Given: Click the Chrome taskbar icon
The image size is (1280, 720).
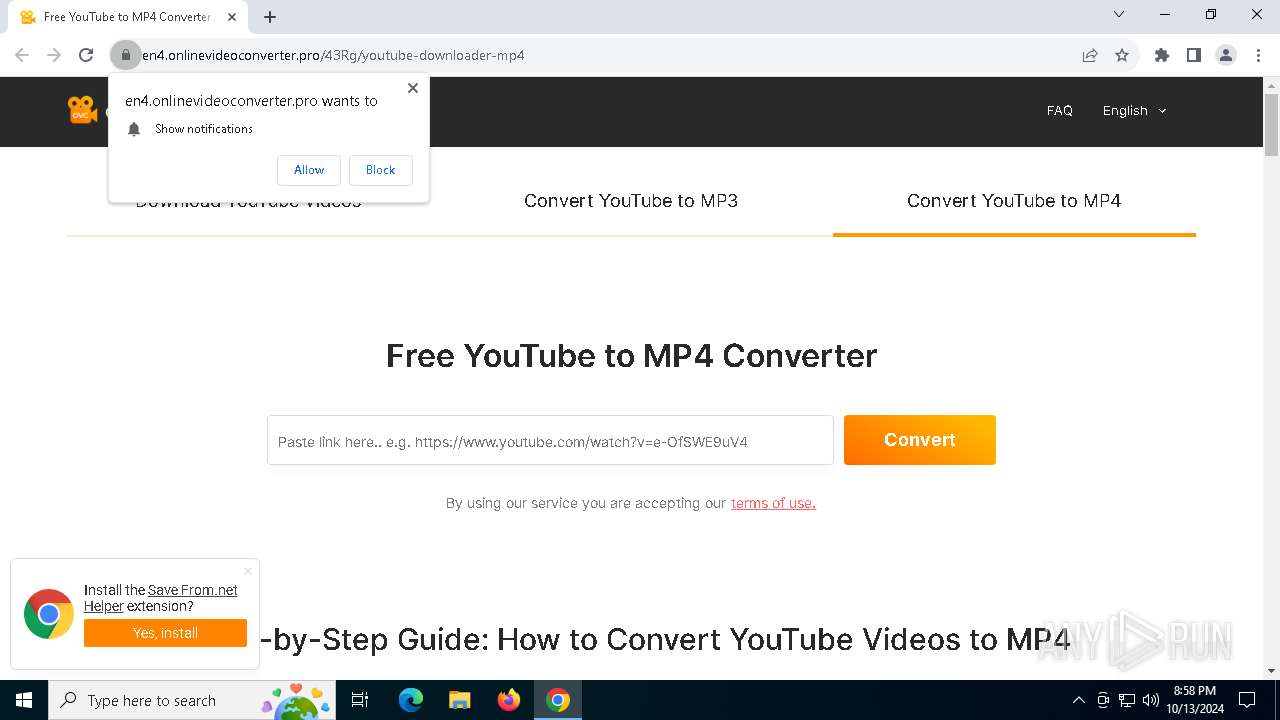Looking at the screenshot, I should 558,700.
